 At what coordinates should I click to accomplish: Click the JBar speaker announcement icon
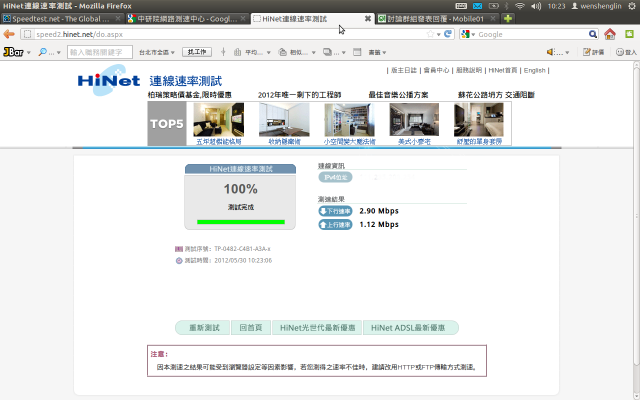point(550,52)
